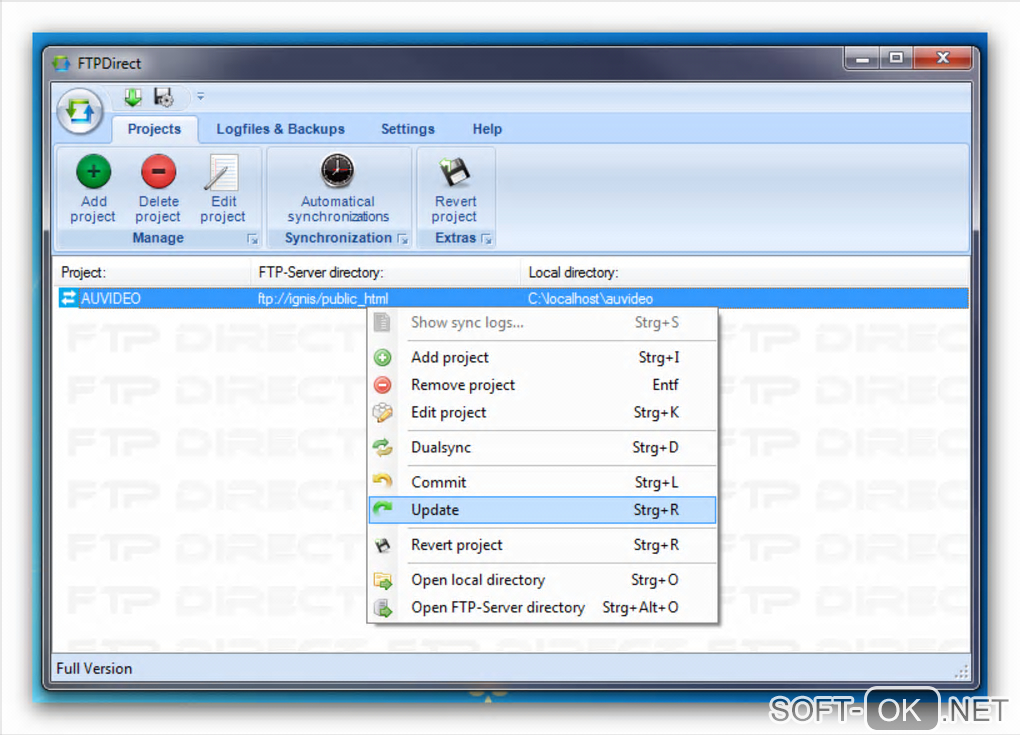
Task: Click the floppy icon beside Revert project
Action: (382, 545)
